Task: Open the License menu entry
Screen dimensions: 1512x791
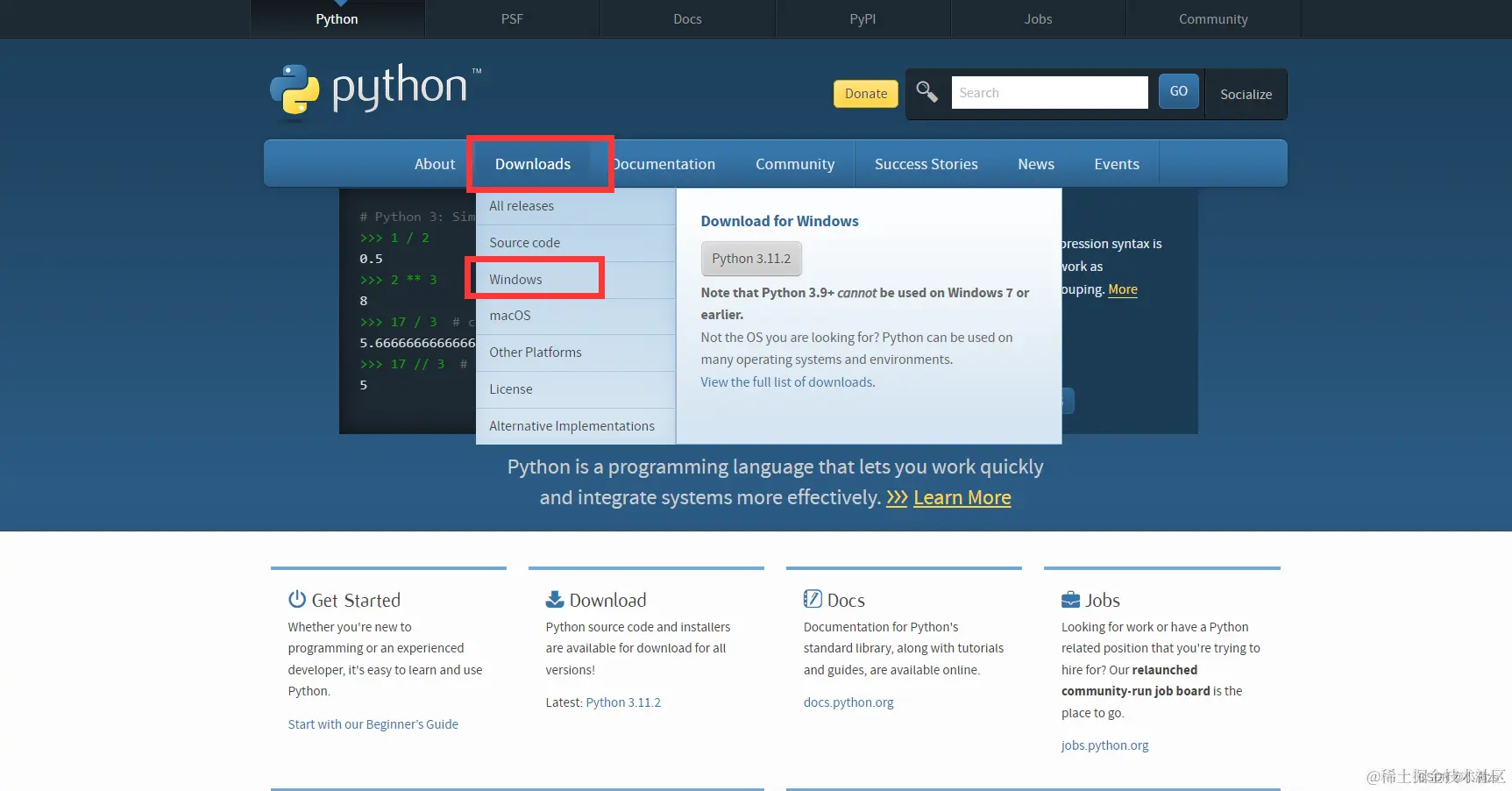Action: [576, 389]
